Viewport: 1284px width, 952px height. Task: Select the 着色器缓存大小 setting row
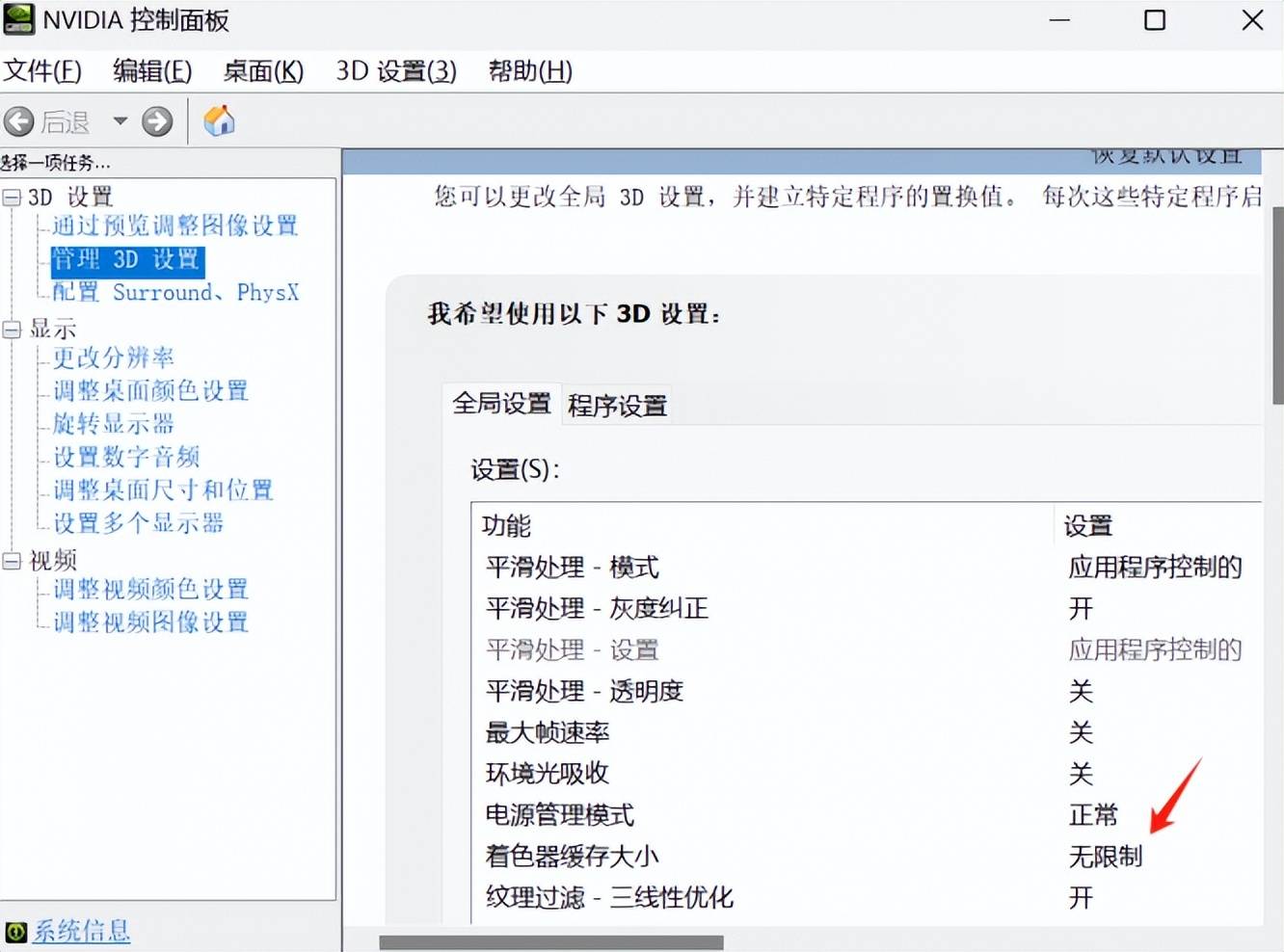572,856
